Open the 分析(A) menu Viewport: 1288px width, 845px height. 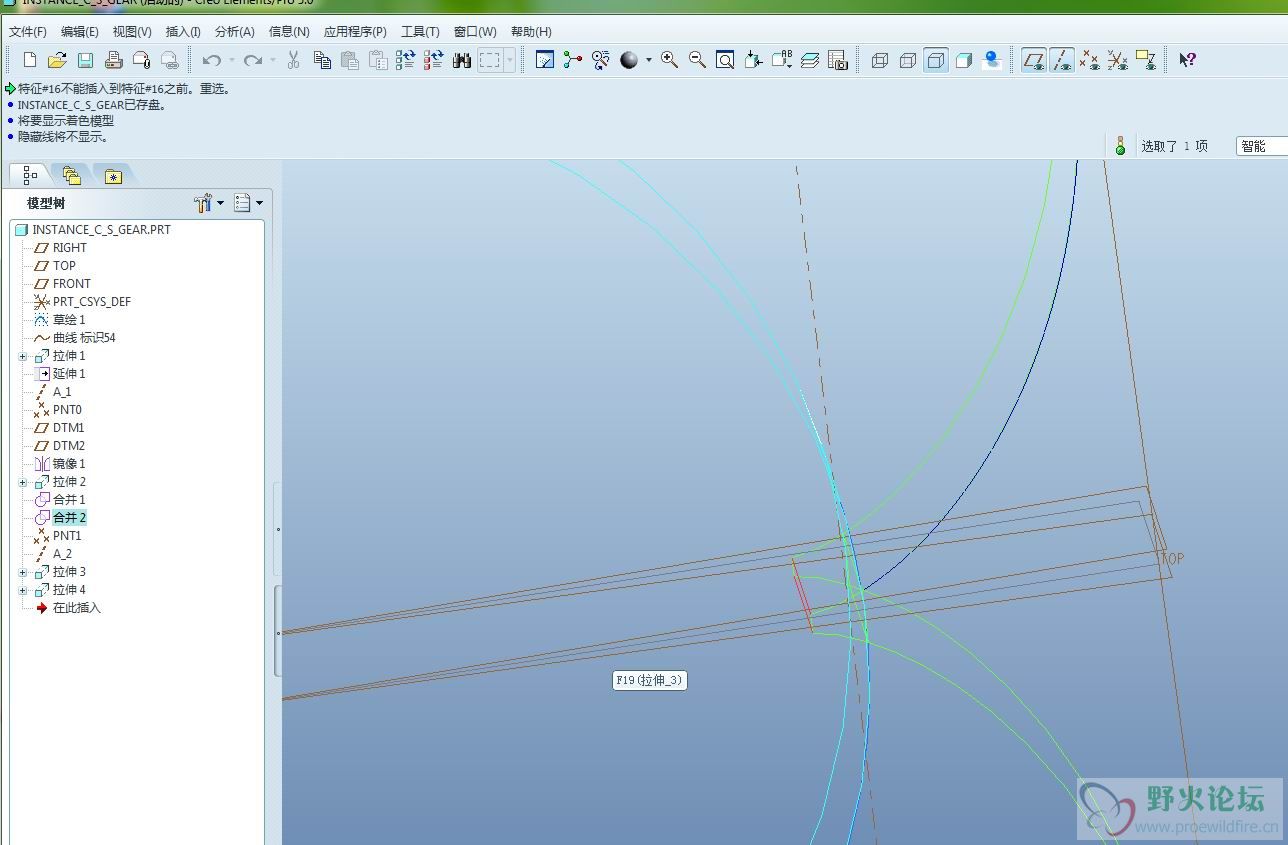click(x=235, y=32)
